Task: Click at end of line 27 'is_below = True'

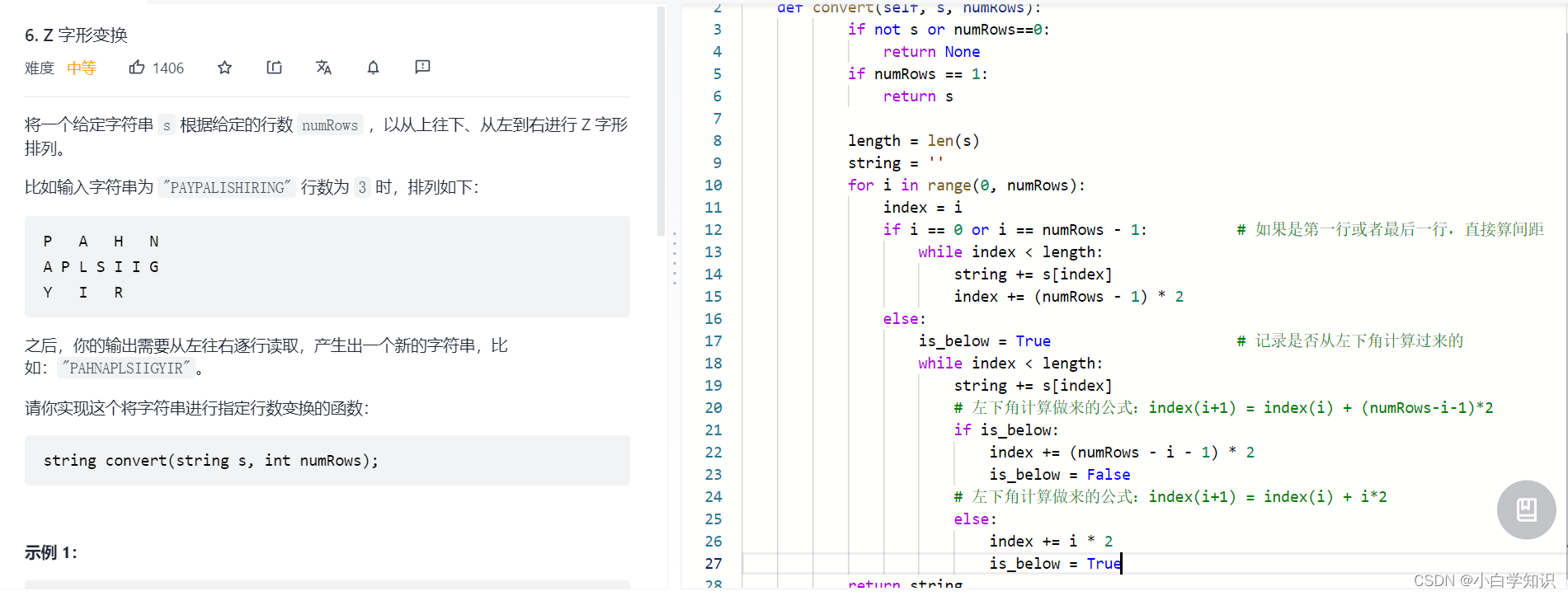Action: (x=1123, y=564)
